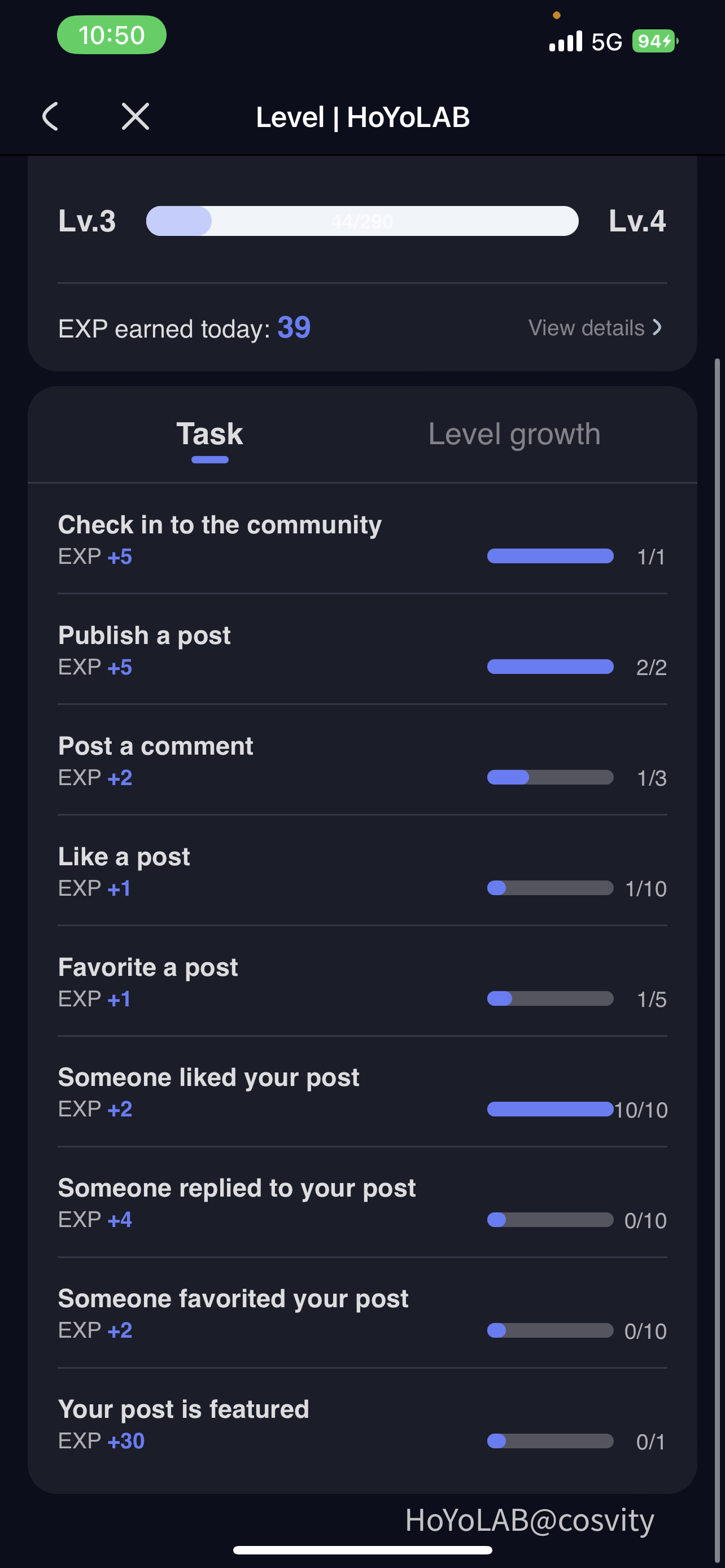Tap Someone liked your post progress bar
This screenshot has height=1568, width=725.
point(550,1109)
